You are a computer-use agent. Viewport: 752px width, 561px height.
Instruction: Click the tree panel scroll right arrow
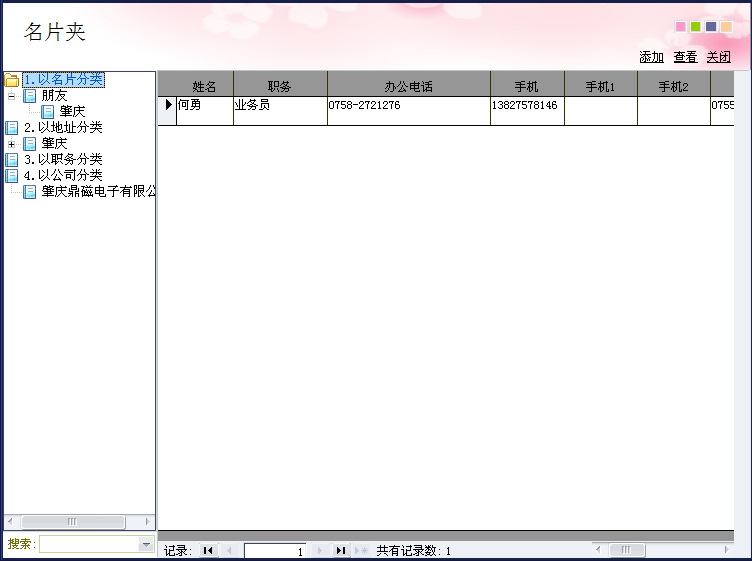click(x=148, y=522)
